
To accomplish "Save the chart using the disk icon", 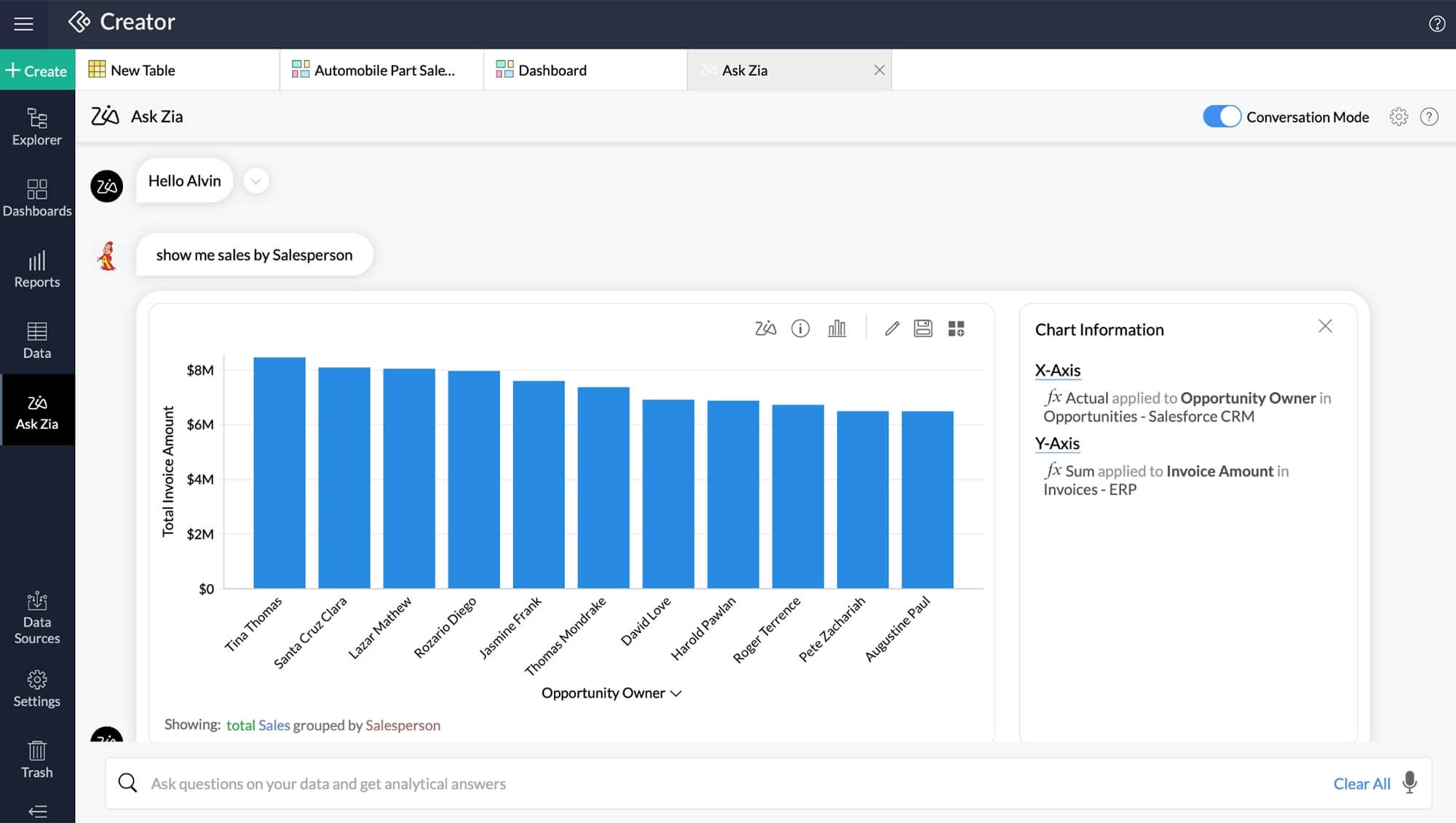I will click(923, 328).
